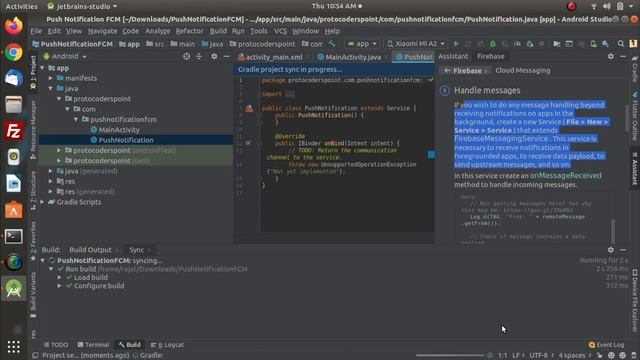Expand the Load build node arrow
Image resolution: width=640 pixels, height=360 pixels.
(60, 278)
